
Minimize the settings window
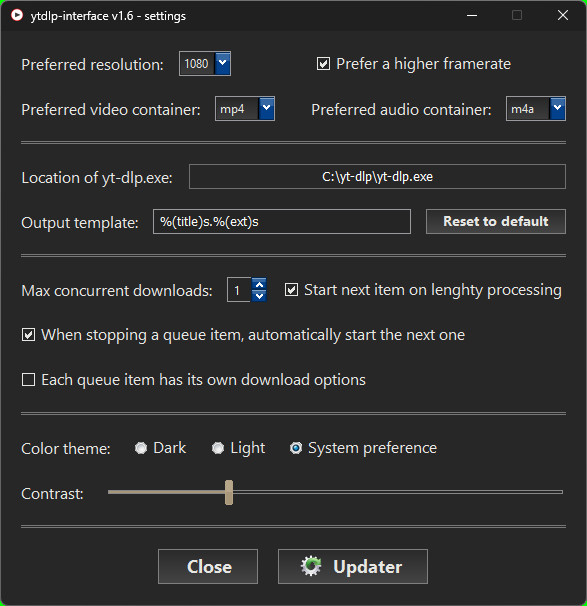472,15
